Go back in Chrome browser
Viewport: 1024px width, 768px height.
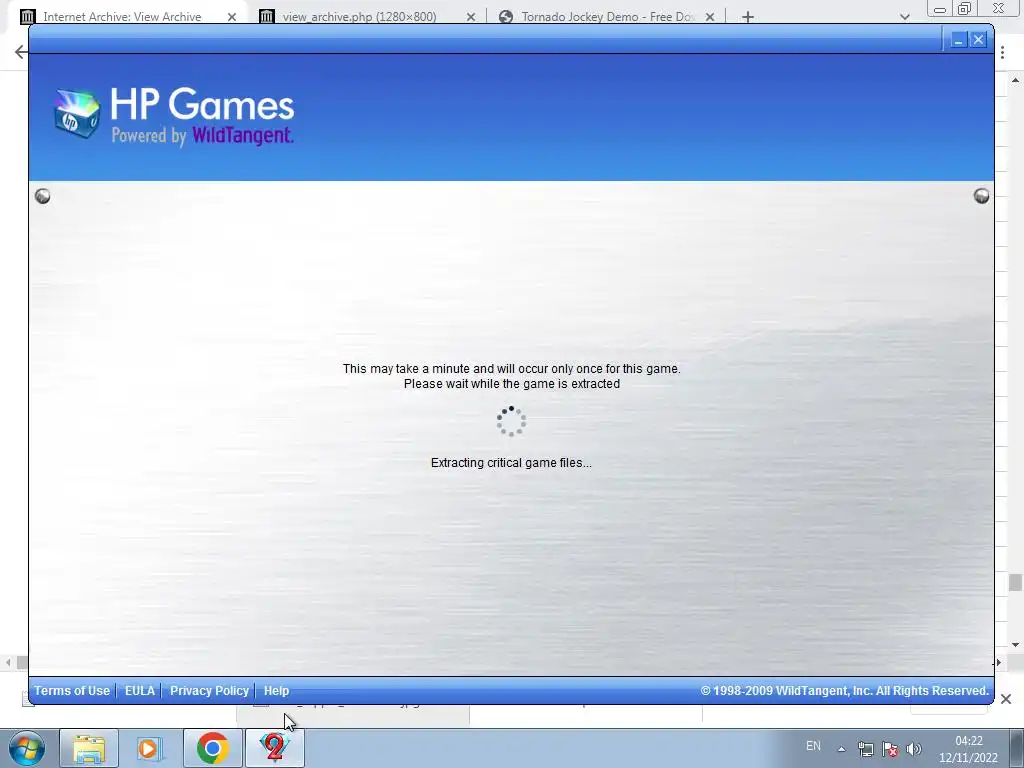tap(21, 52)
